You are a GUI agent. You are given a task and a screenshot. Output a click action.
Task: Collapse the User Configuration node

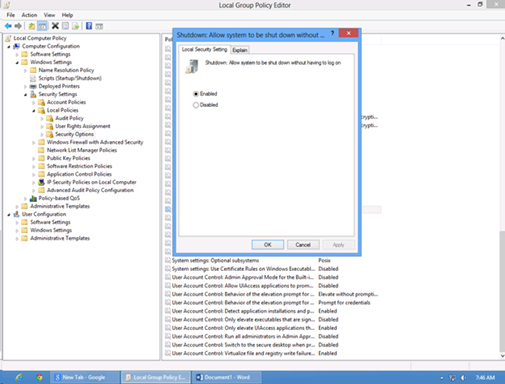(x=9, y=215)
